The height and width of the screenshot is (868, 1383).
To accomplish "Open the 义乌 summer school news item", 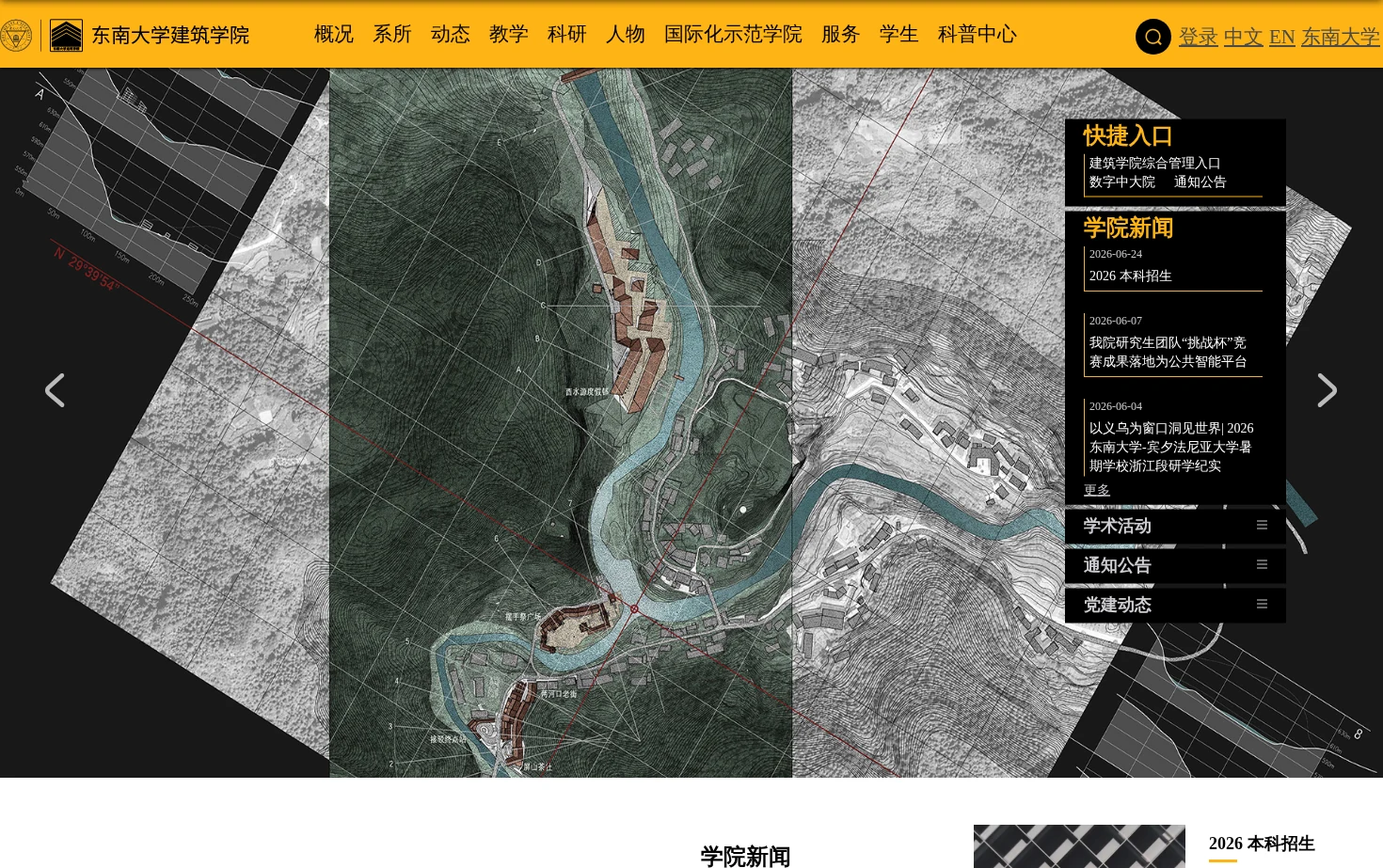I will (x=1171, y=447).
